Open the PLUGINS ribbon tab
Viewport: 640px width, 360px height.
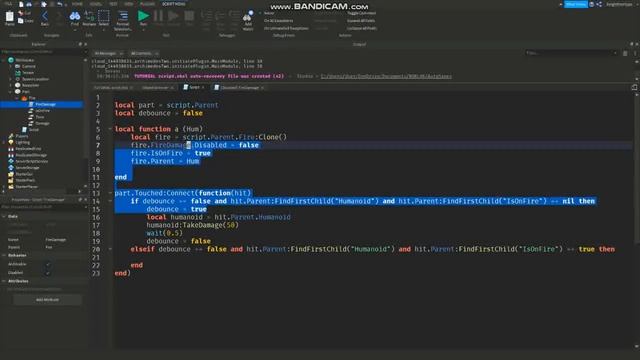tap(147, 4)
